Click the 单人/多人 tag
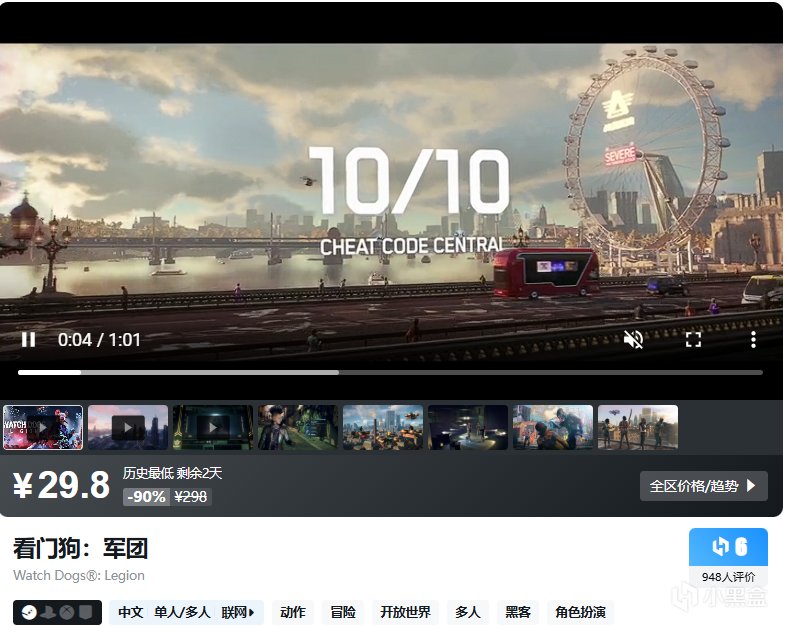This screenshot has height=627, width=790. [x=182, y=612]
